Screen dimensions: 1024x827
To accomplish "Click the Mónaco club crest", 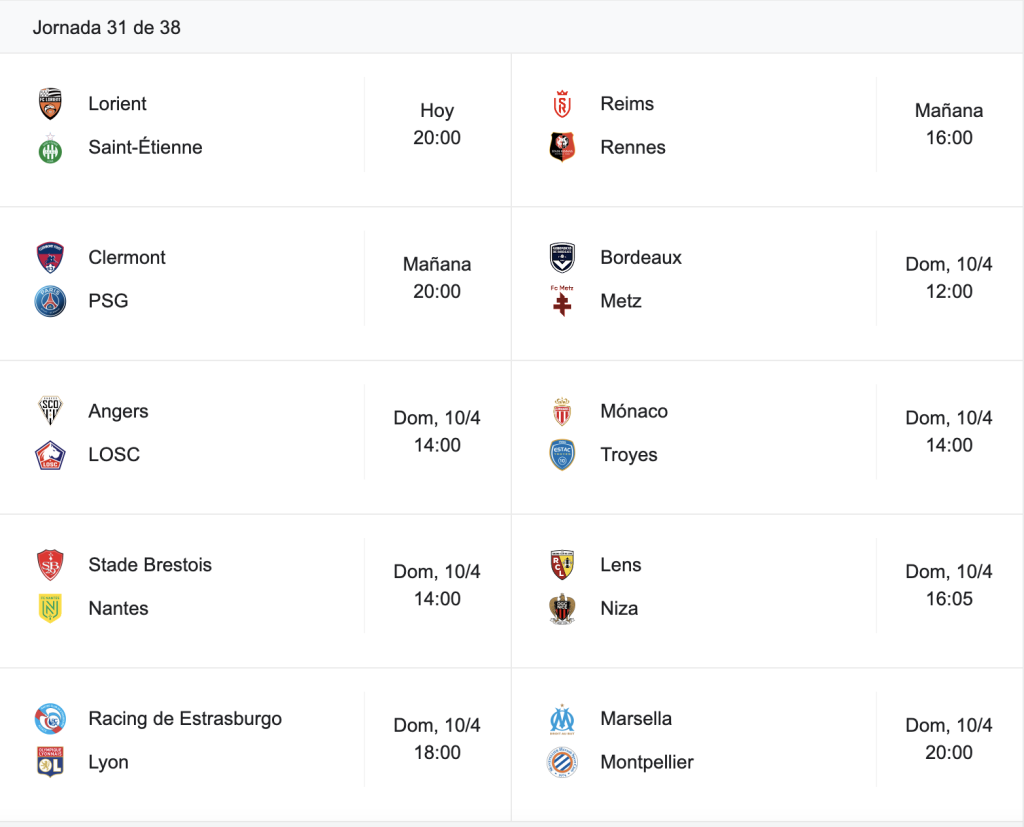I will point(562,411).
